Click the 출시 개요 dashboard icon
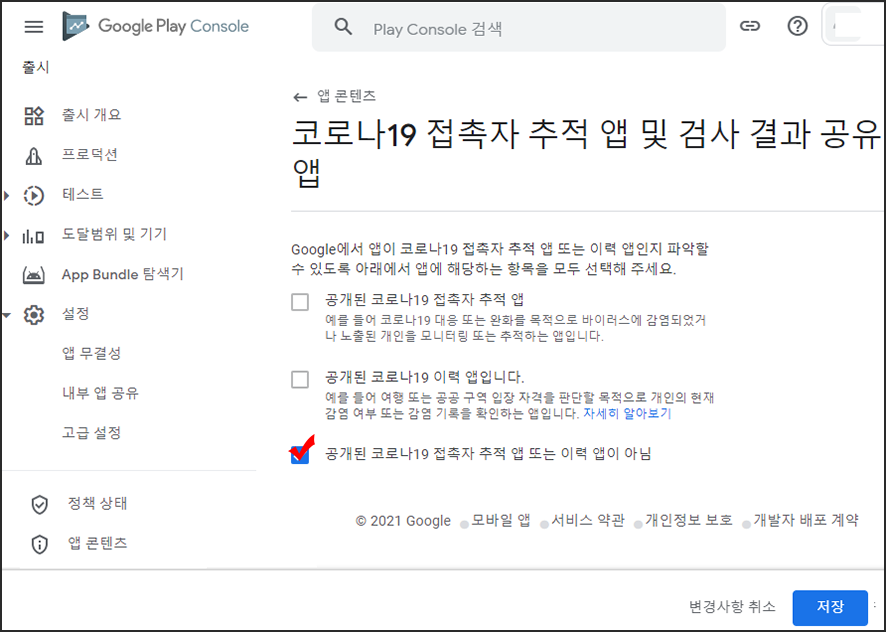The width and height of the screenshot is (886, 632). (x=34, y=115)
